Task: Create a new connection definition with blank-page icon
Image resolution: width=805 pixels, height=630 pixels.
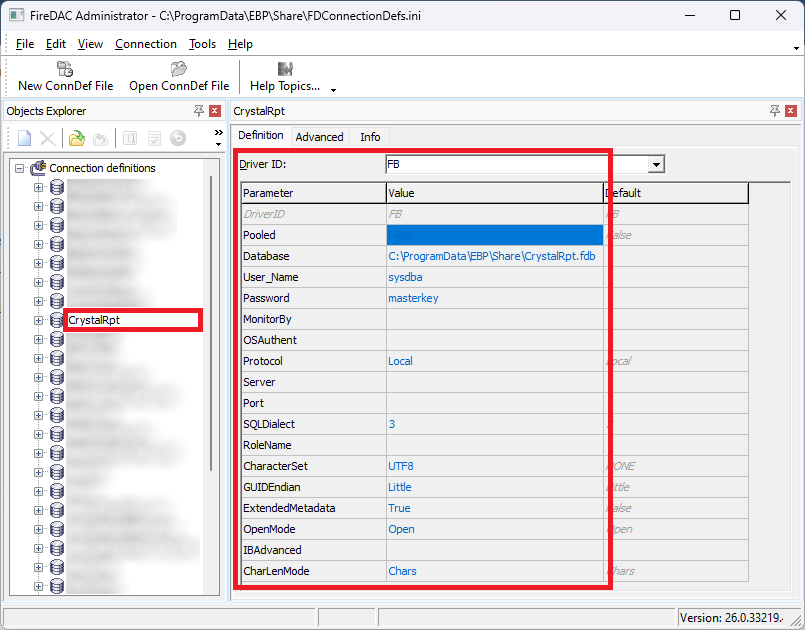Action: point(25,138)
